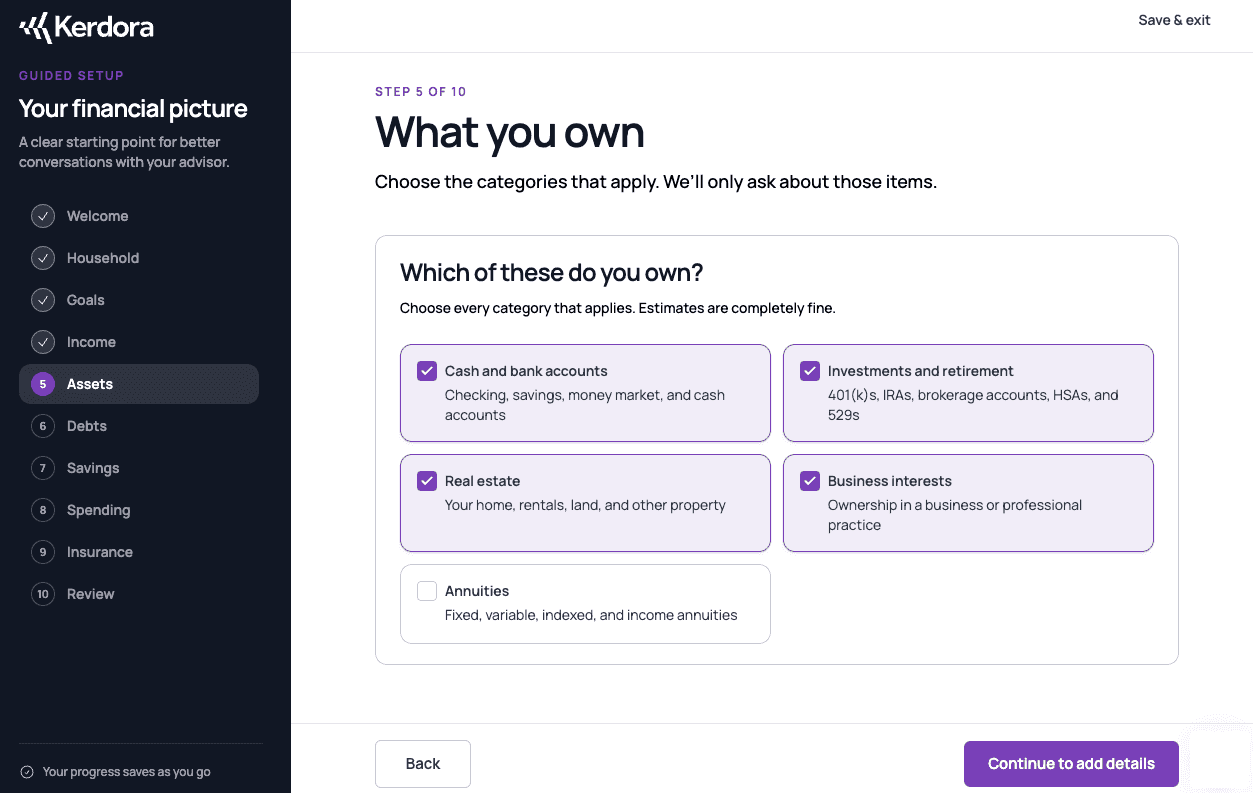This screenshot has width=1253, height=793.
Task: Click the Savings step 7 circle
Action: (42, 468)
